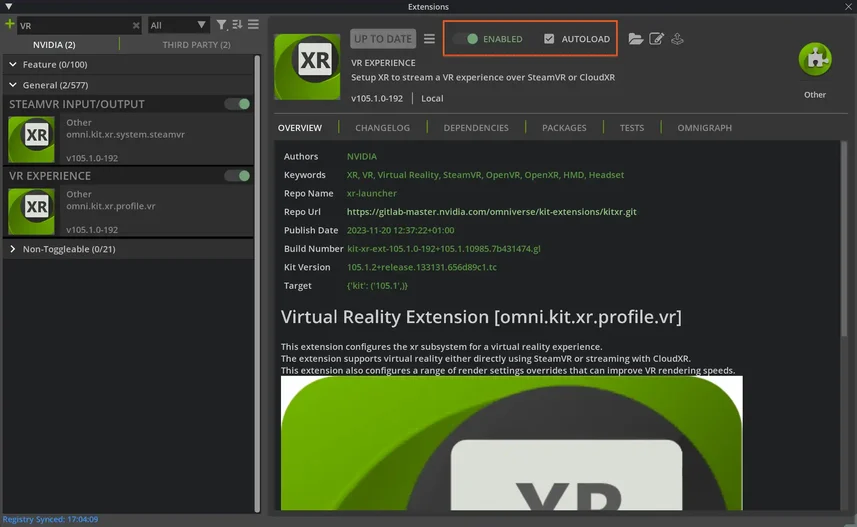Click the v105.1.0-192 version in header
Image resolution: width=857 pixels, height=527 pixels.
click(377, 98)
